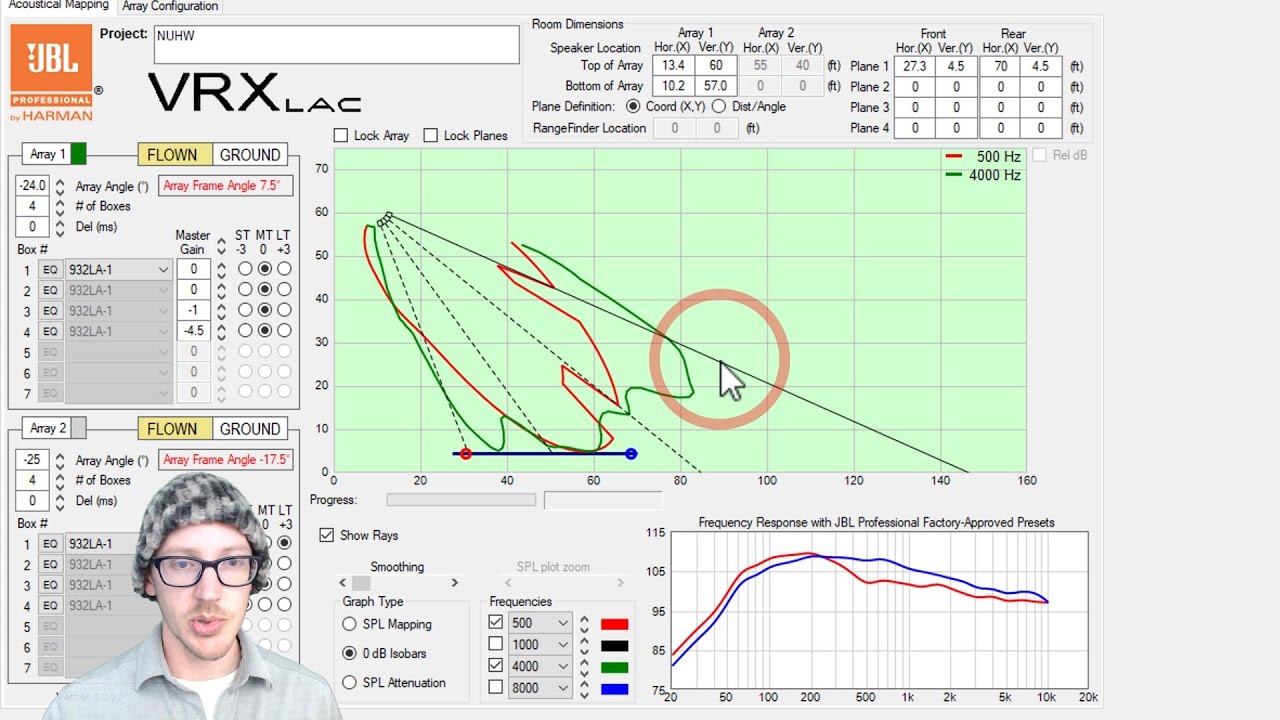Edit box 4 Master Gain field -4.5
This screenshot has width=1280, height=720.
193,331
